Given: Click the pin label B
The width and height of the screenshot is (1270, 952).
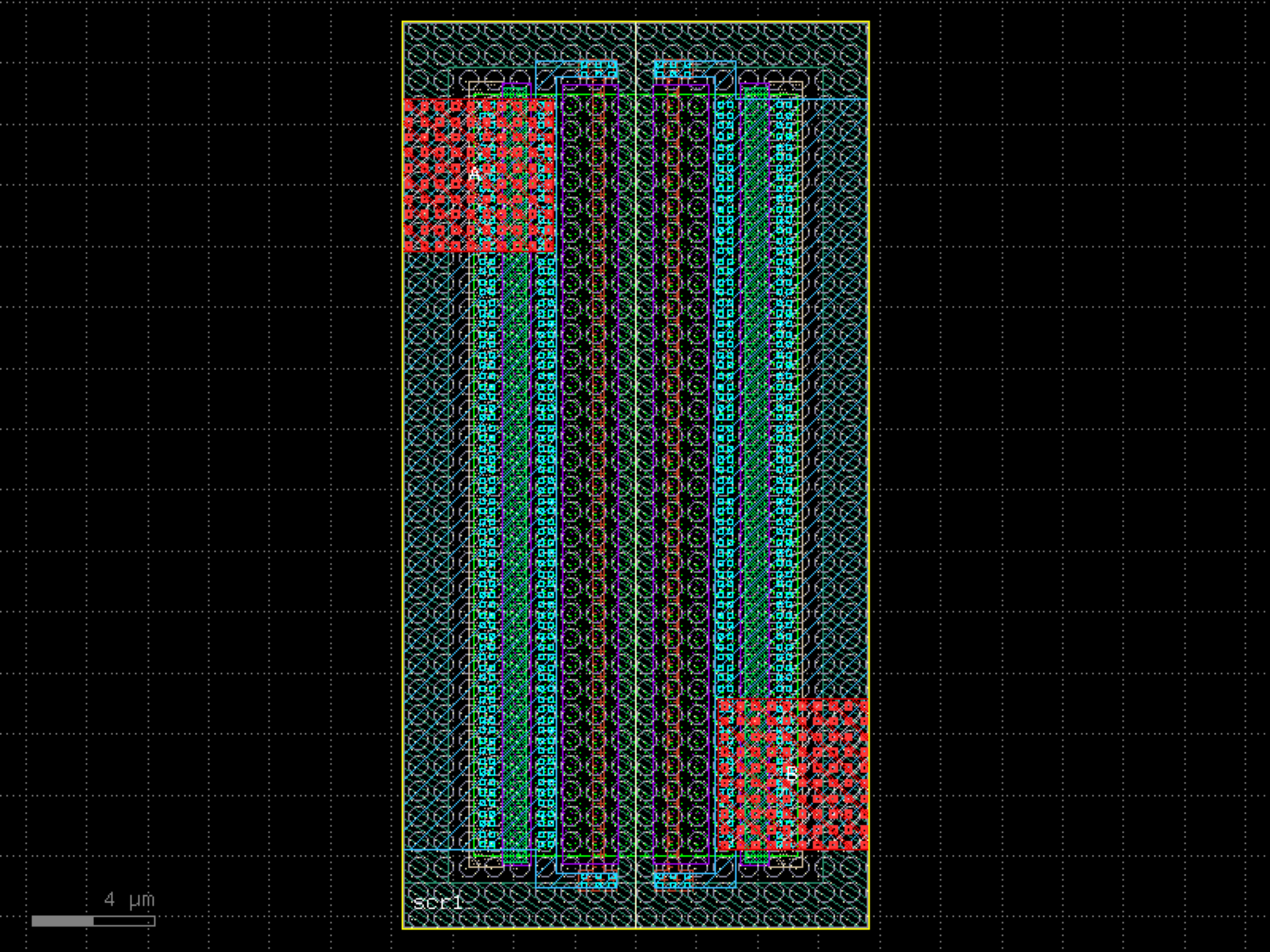Looking at the screenshot, I should [x=791, y=774].
